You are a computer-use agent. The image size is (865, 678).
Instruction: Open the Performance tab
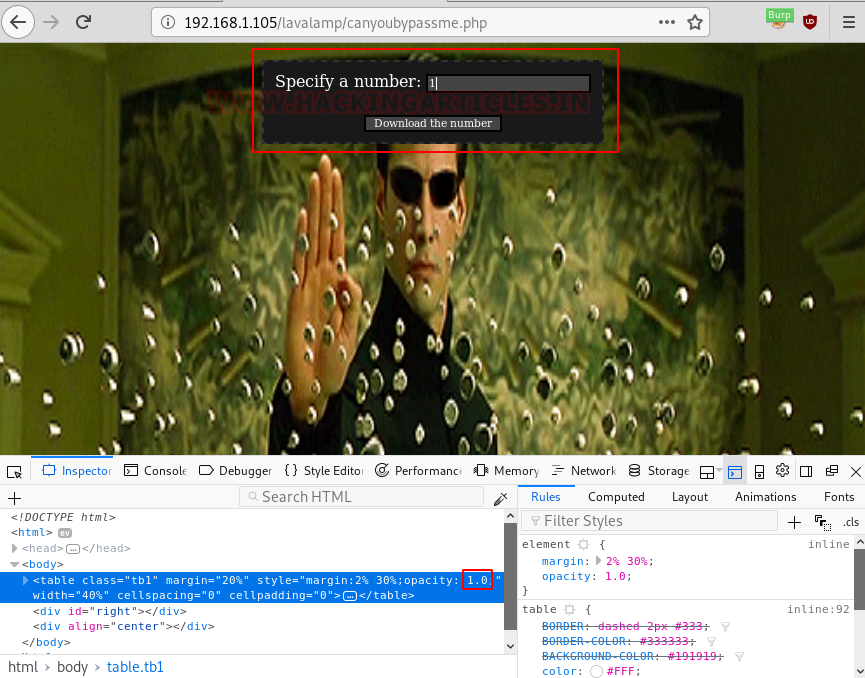click(418, 471)
